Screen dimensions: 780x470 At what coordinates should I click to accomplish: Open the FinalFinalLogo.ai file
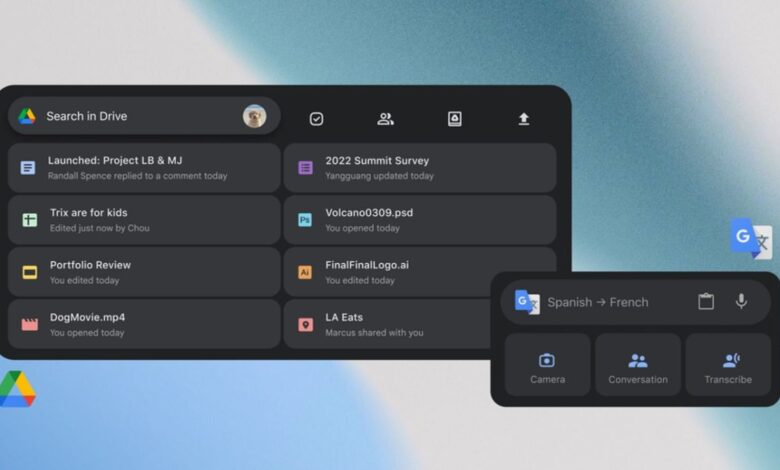click(420, 272)
